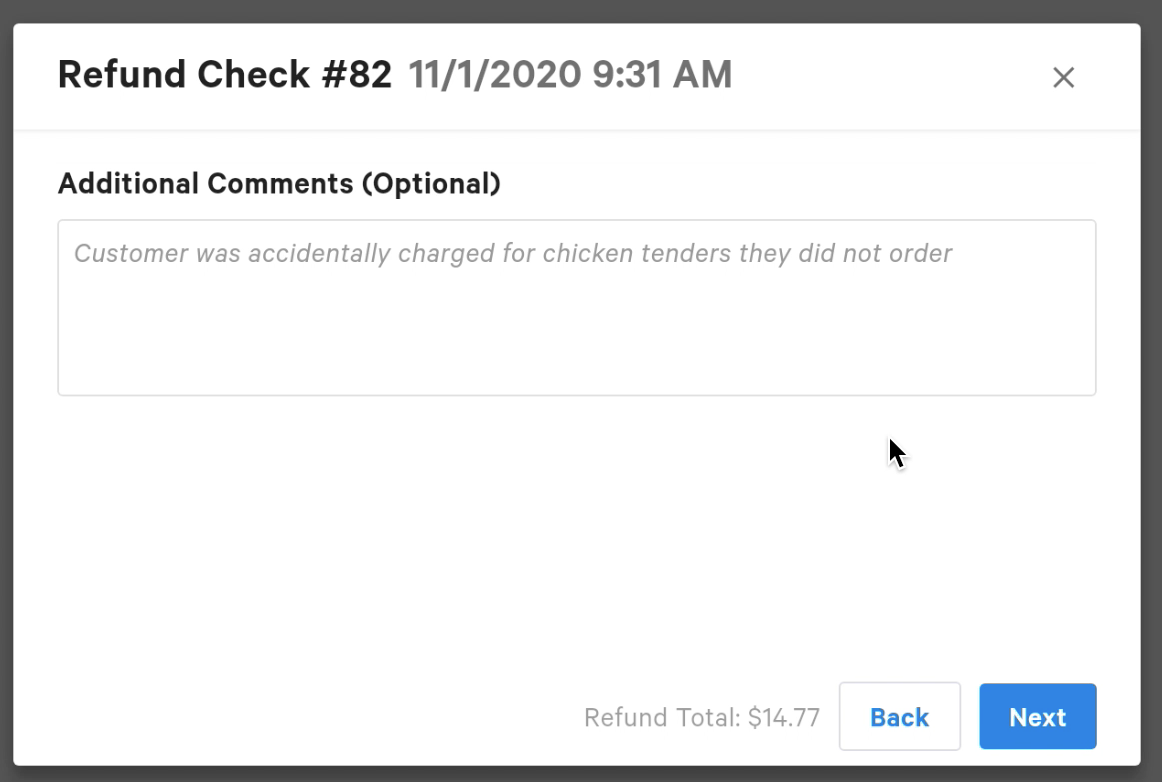Viewport: 1162px width, 782px height.
Task: Focus the comments field showing chicken tenders note
Action: (x=577, y=305)
